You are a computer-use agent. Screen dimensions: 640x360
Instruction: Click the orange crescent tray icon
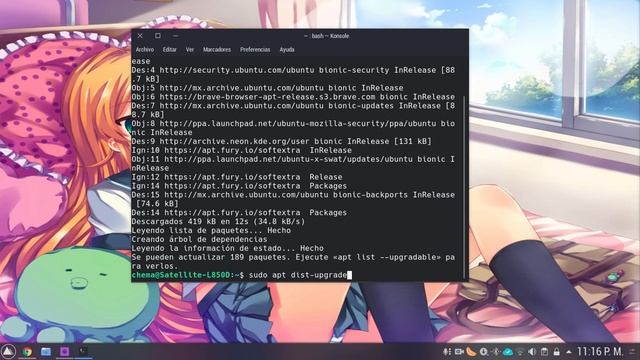pos(471,351)
